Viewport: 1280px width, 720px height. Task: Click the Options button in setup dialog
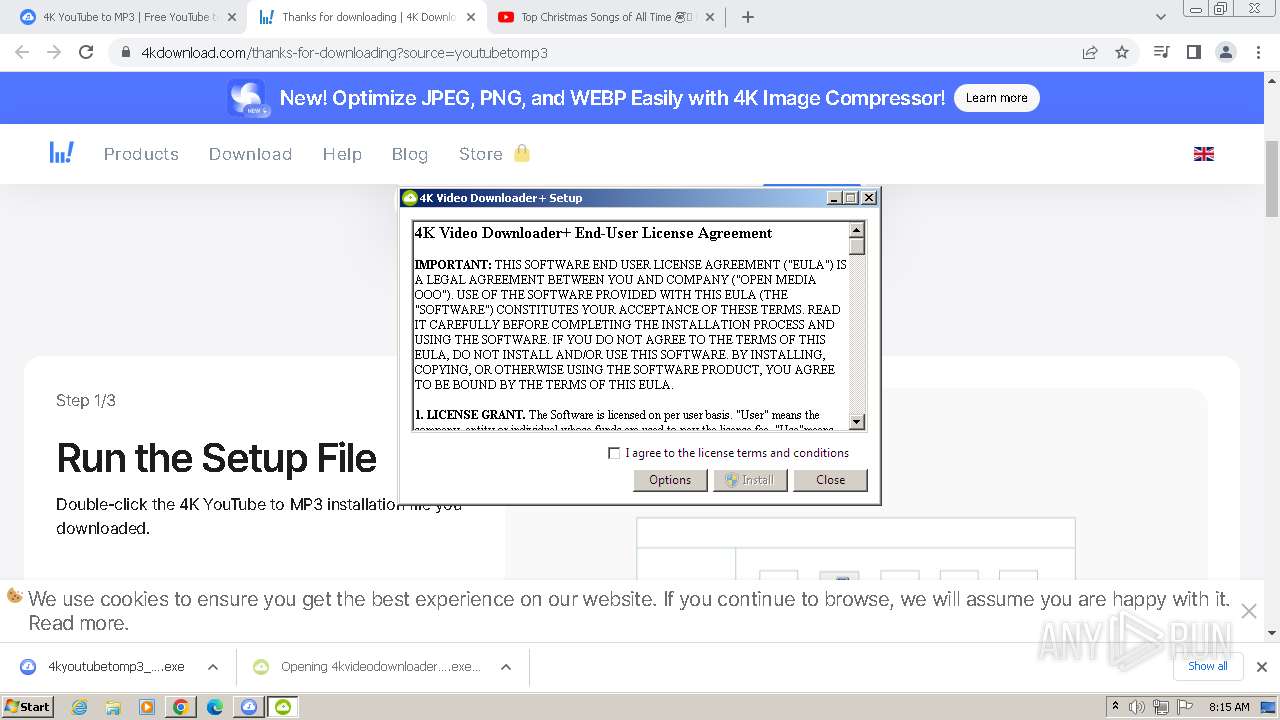670,480
